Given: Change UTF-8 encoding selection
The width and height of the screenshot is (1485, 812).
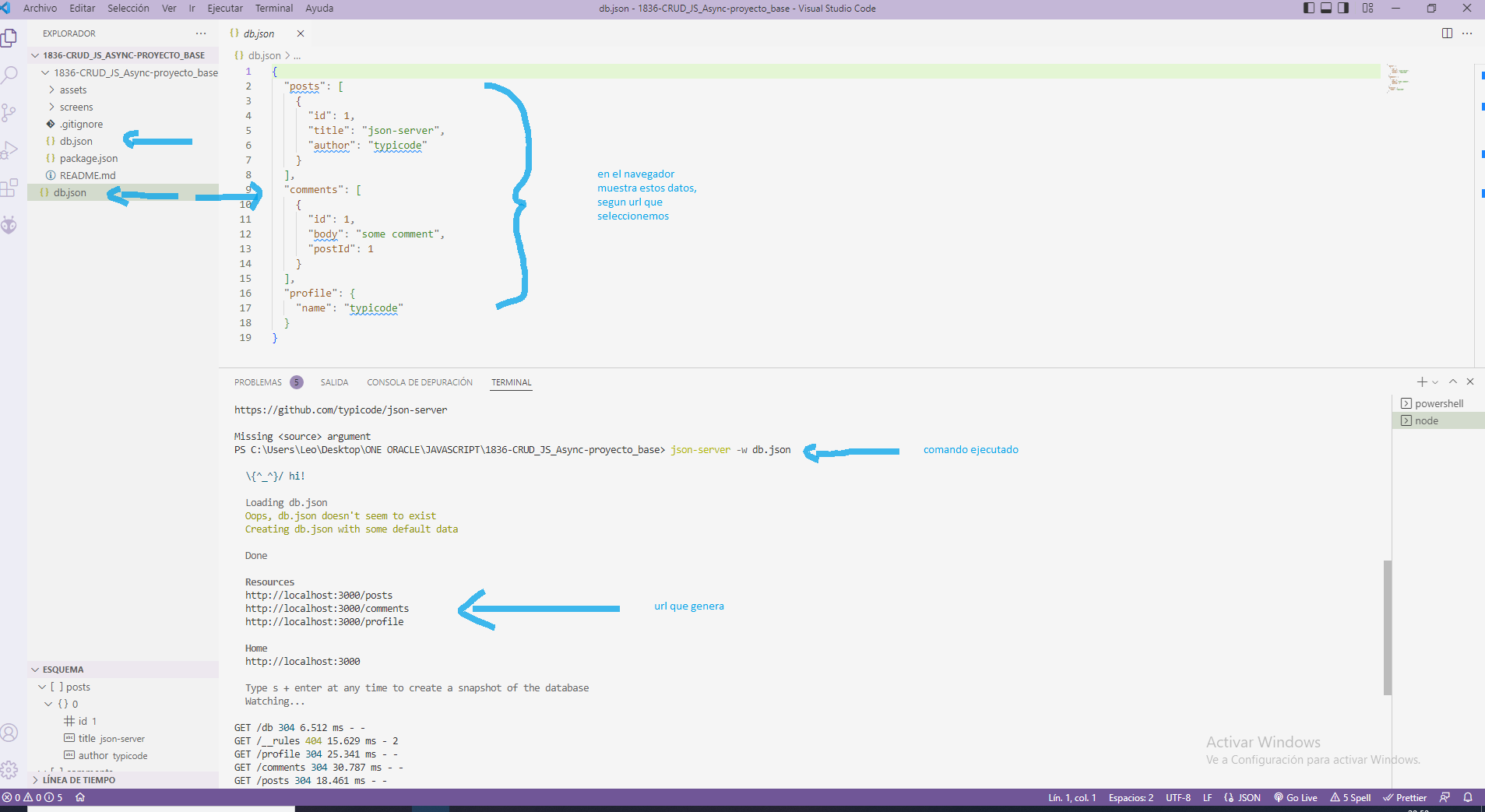Looking at the screenshot, I should [1178, 797].
